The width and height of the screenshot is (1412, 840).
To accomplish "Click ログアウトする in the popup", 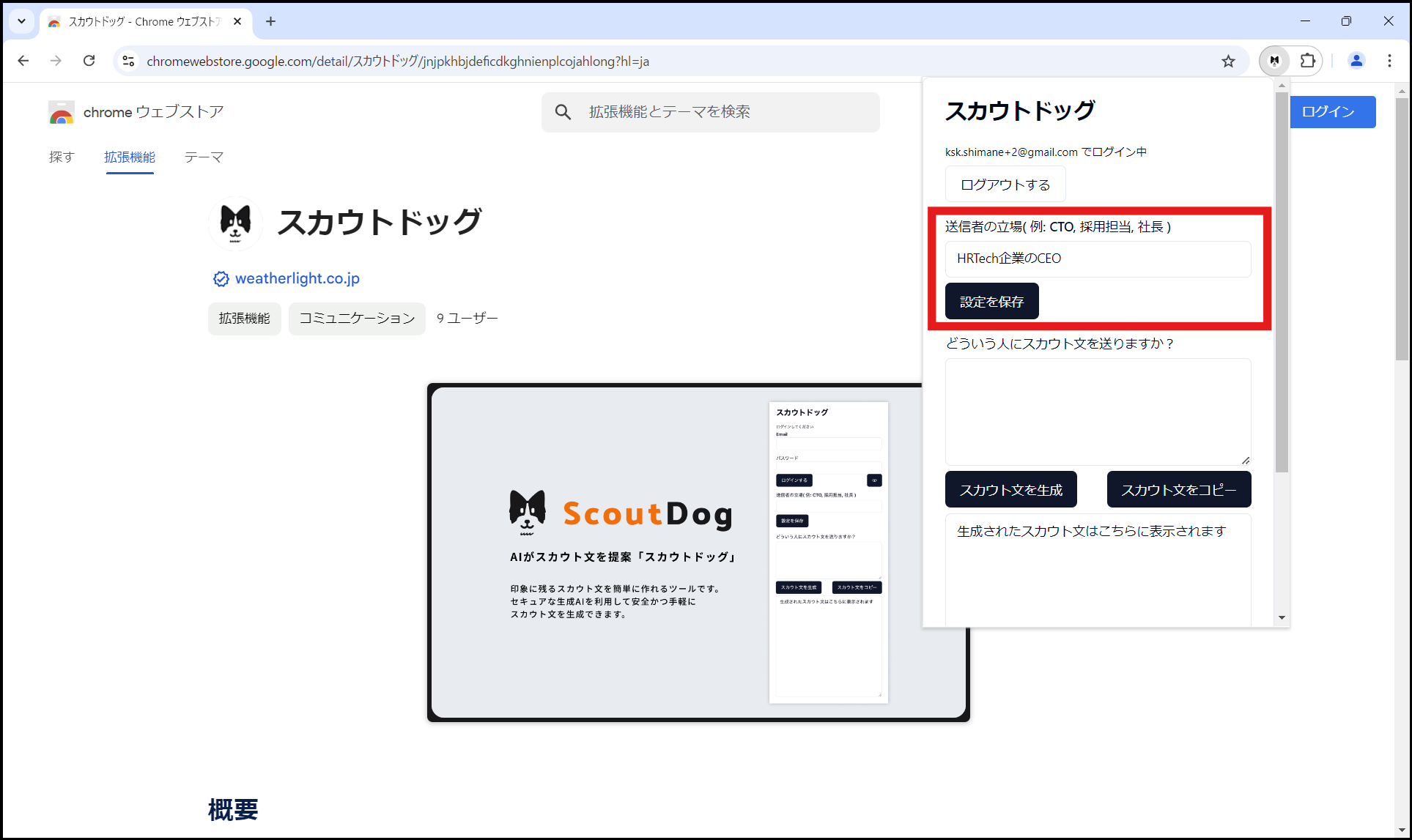I will 1005,185.
